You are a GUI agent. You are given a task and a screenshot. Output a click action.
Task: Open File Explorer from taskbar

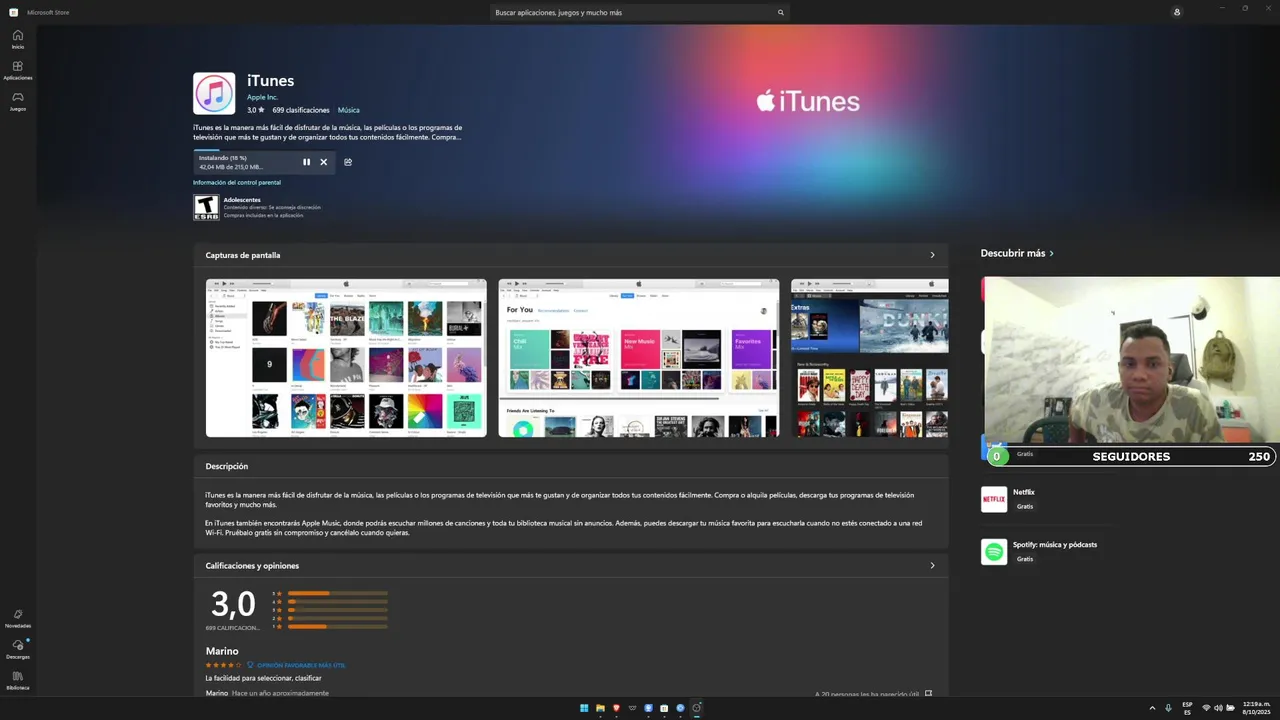[x=600, y=708]
